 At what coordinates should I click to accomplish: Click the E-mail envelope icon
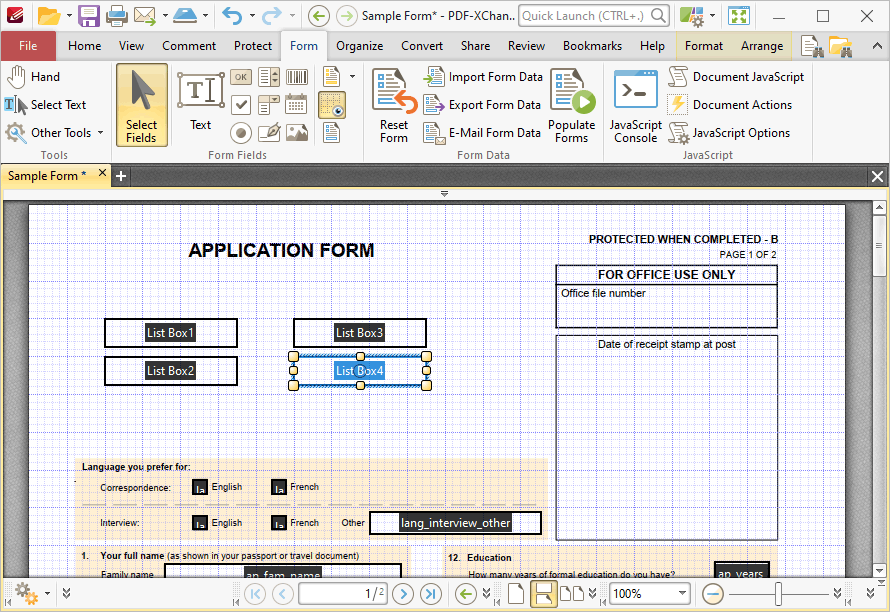[x=145, y=16]
